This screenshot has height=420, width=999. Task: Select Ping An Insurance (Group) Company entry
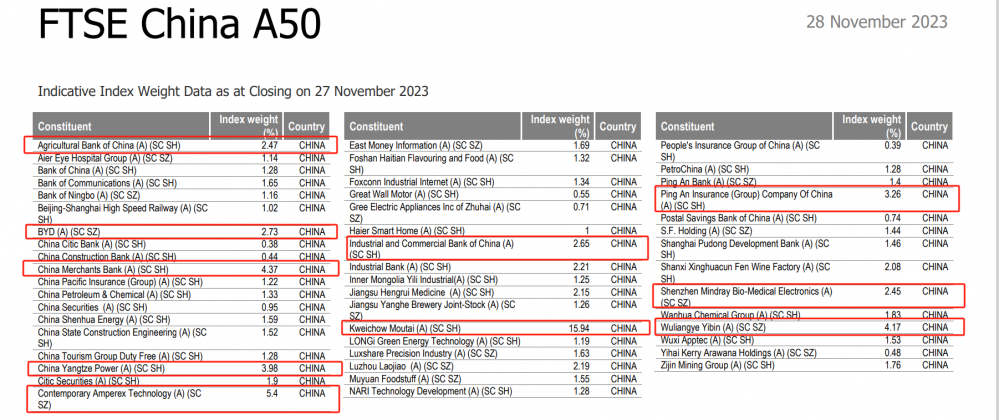pos(746,199)
